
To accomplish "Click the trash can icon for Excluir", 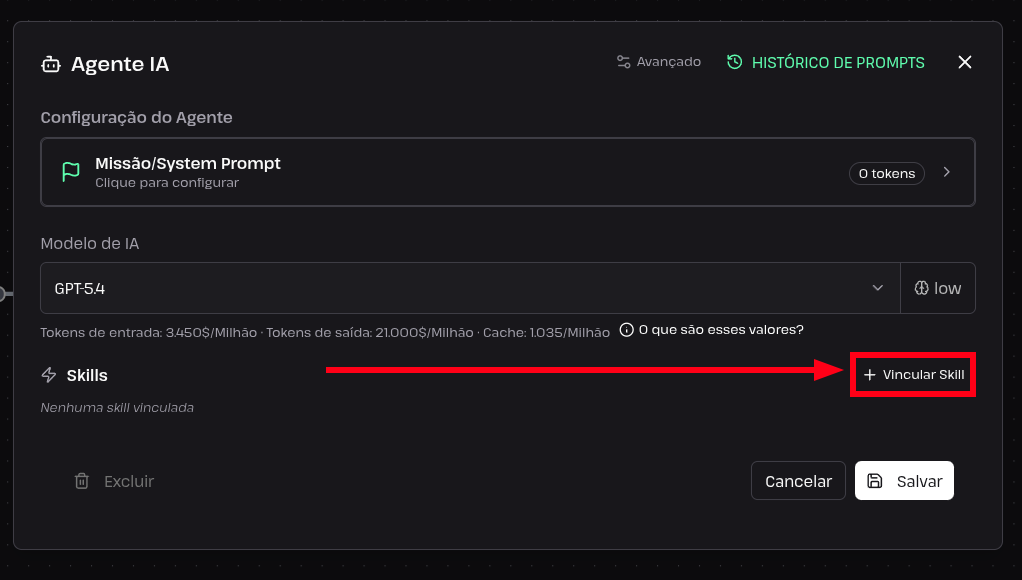I will [81, 481].
